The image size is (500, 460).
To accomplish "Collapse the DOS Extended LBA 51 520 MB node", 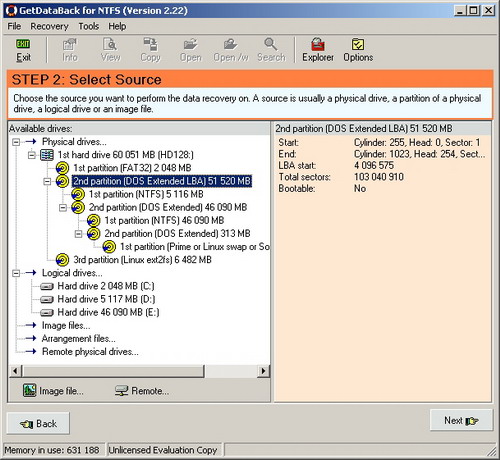I will (47, 181).
